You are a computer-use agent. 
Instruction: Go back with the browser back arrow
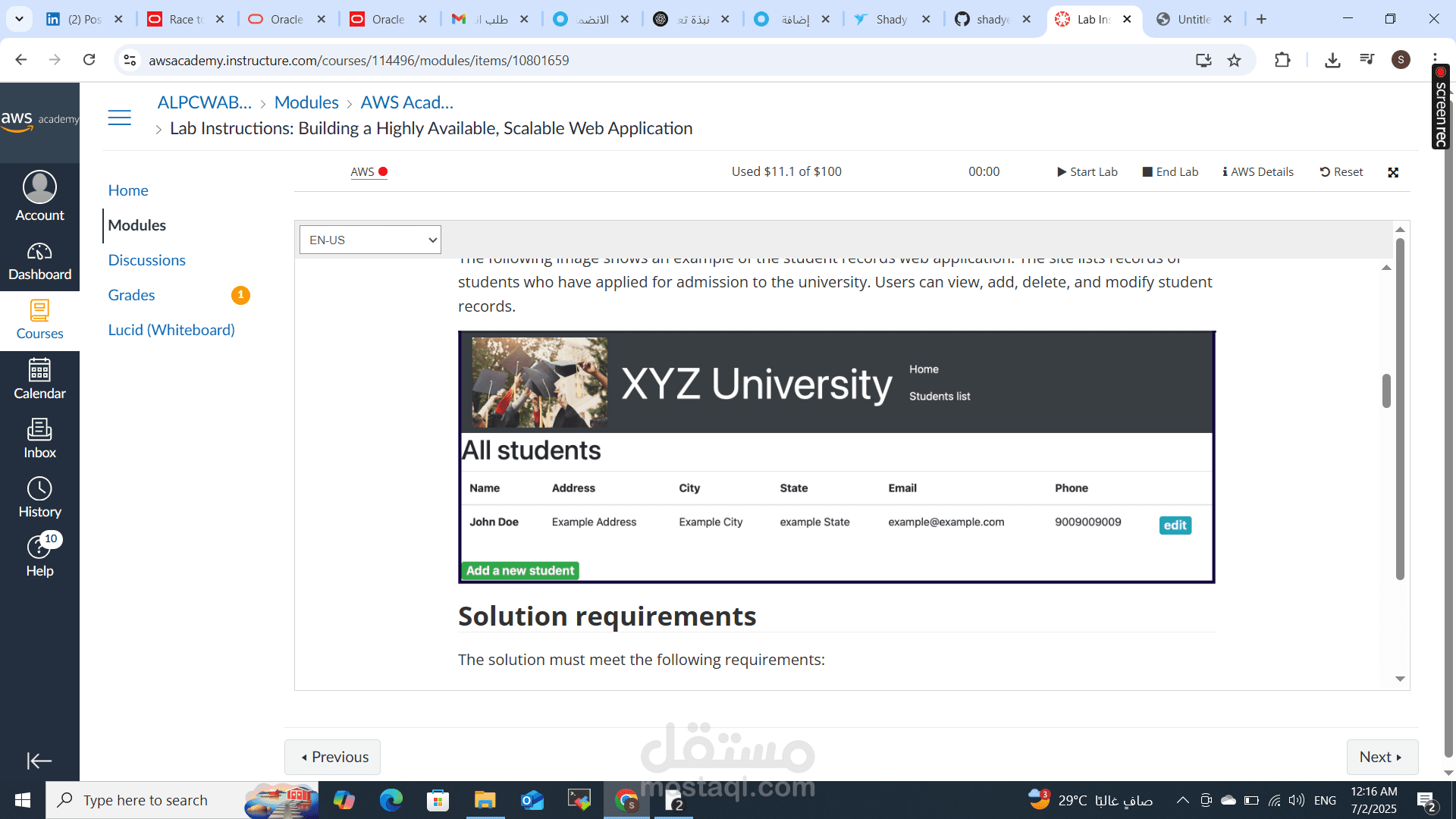pyautogui.click(x=21, y=60)
